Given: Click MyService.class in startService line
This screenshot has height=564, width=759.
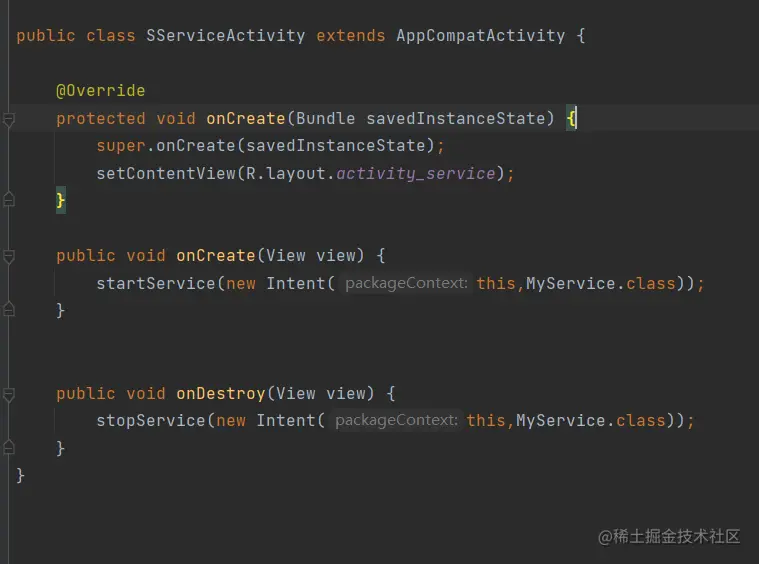Looking at the screenshot, I should pyautogui.click(x=601, y=283).
